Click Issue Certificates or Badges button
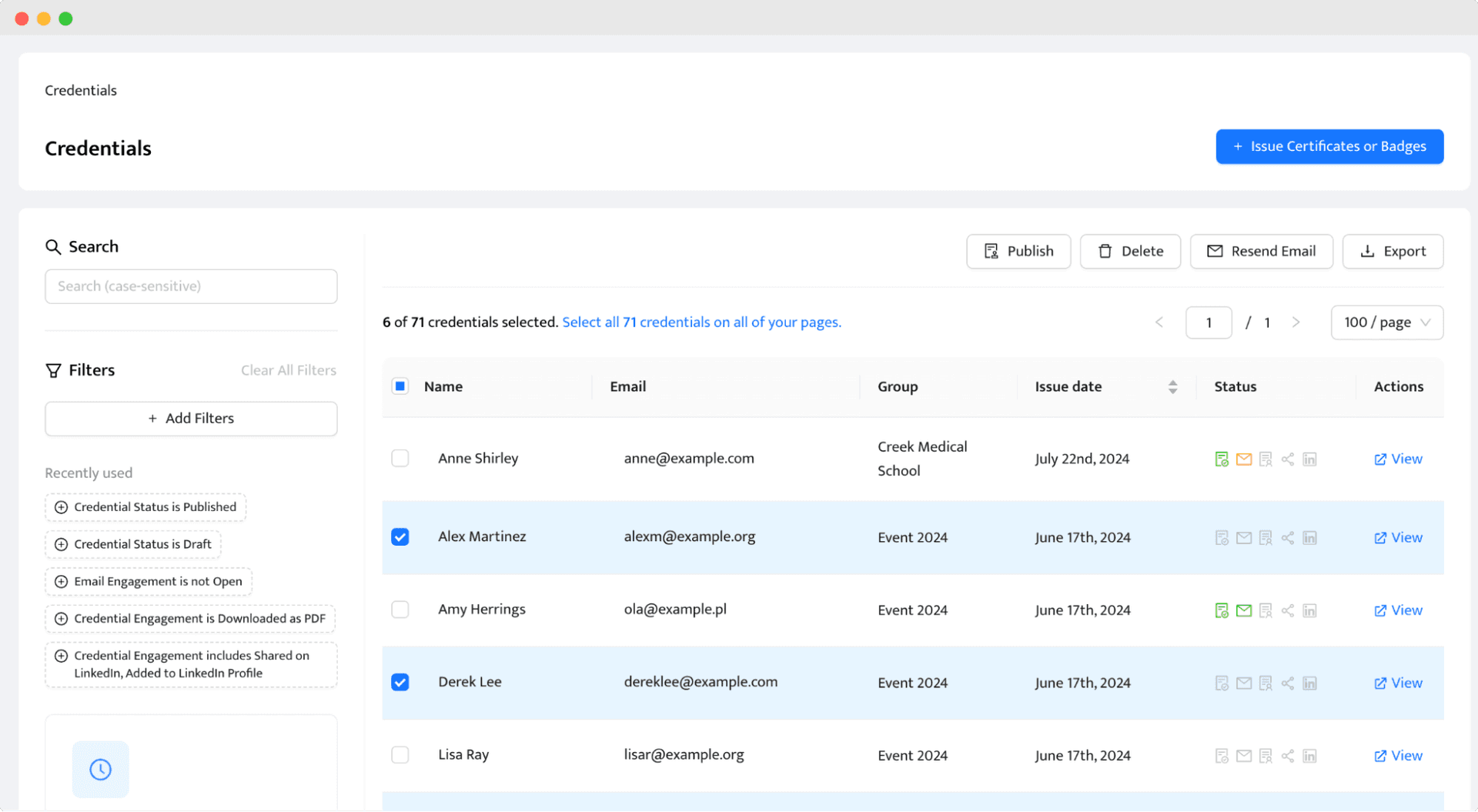The width and height of the screenshot is (1478, 812). (1329, 146)
